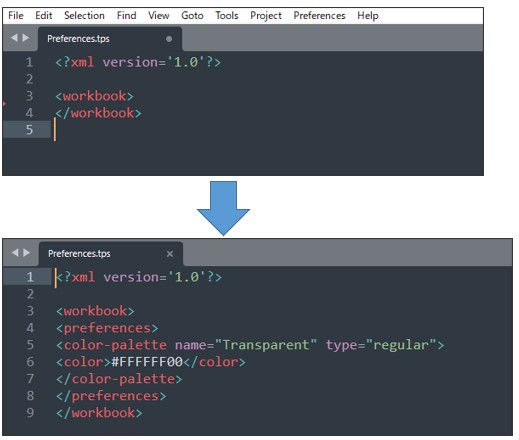Open the Selection menu
Image resolution: width=519 pixels, height=440 pixels.
pos(84,16)
